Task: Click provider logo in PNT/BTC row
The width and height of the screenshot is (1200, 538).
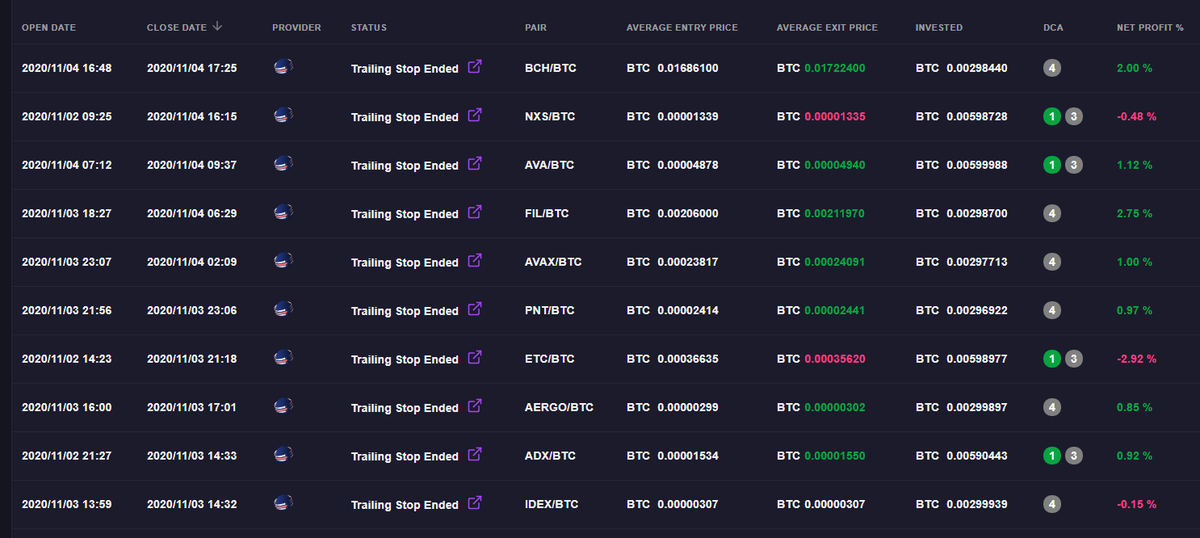Action: coord(283,310)
